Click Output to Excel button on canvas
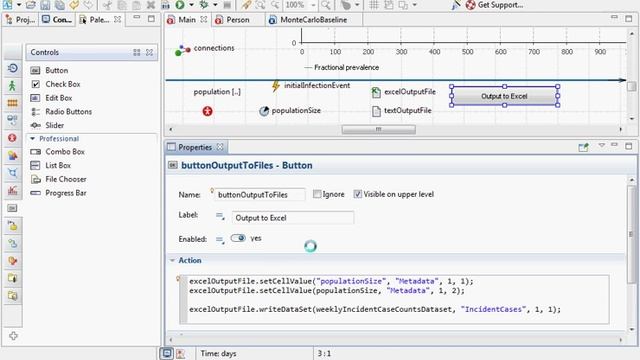Image resolution: width=640 pixels, height=360 pixels. tap(504, 96)
